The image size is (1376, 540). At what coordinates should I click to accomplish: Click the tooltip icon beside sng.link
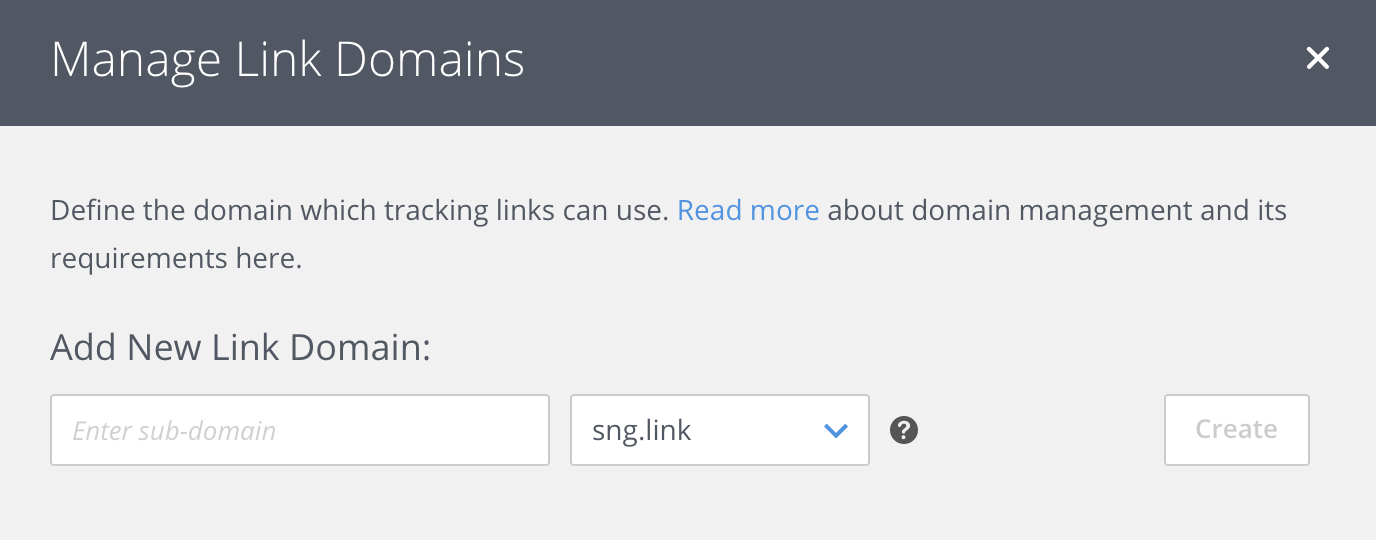904,430
